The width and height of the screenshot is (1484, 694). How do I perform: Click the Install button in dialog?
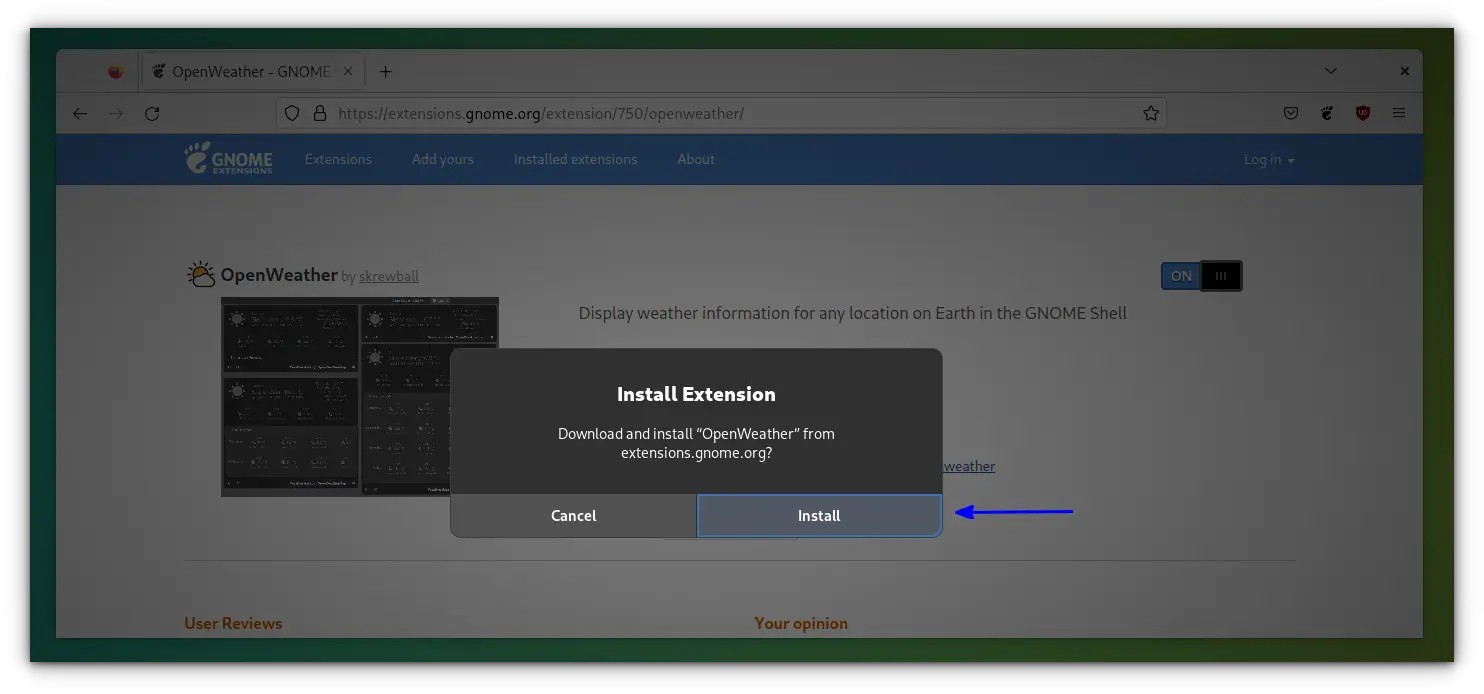(819, 515)
